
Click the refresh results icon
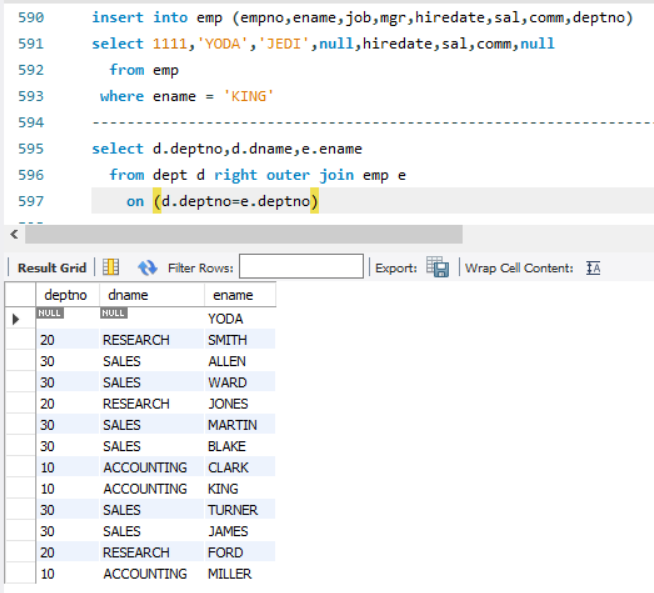pyautogui.click(x=147, y=267)
